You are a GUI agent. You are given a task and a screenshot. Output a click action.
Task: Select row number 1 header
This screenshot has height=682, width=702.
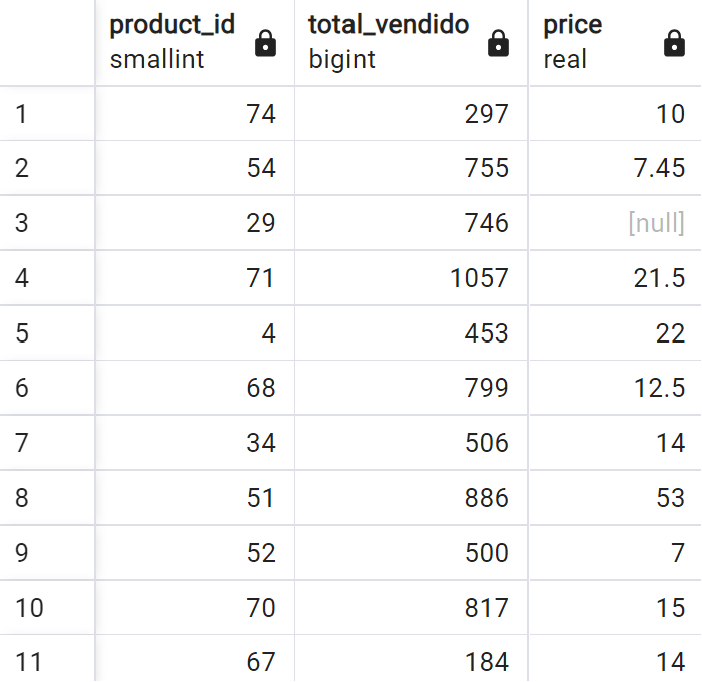pos(47,114)
